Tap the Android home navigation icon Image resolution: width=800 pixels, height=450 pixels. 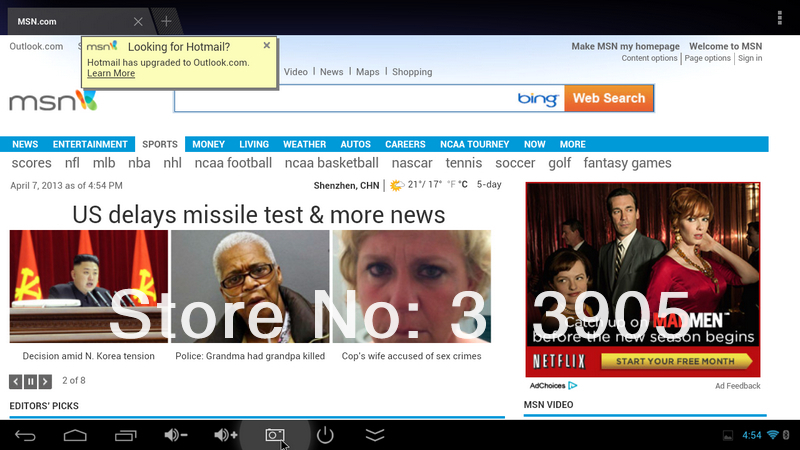[75, 435]
